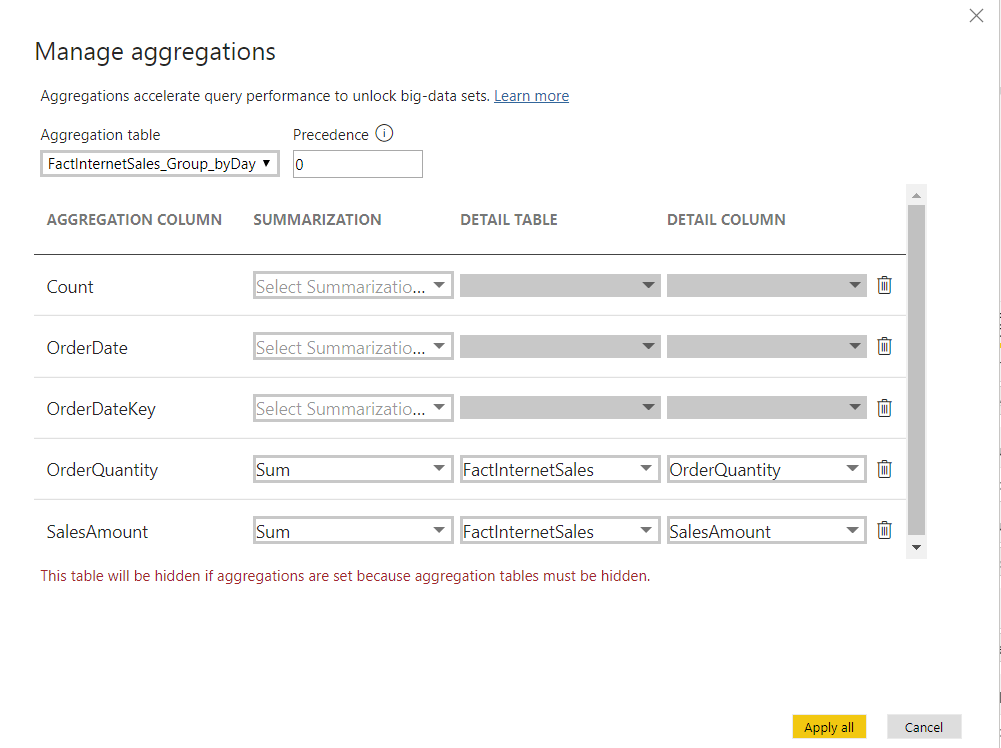Delete the OrderDateKey aggregation row

(x=884, y=408)
